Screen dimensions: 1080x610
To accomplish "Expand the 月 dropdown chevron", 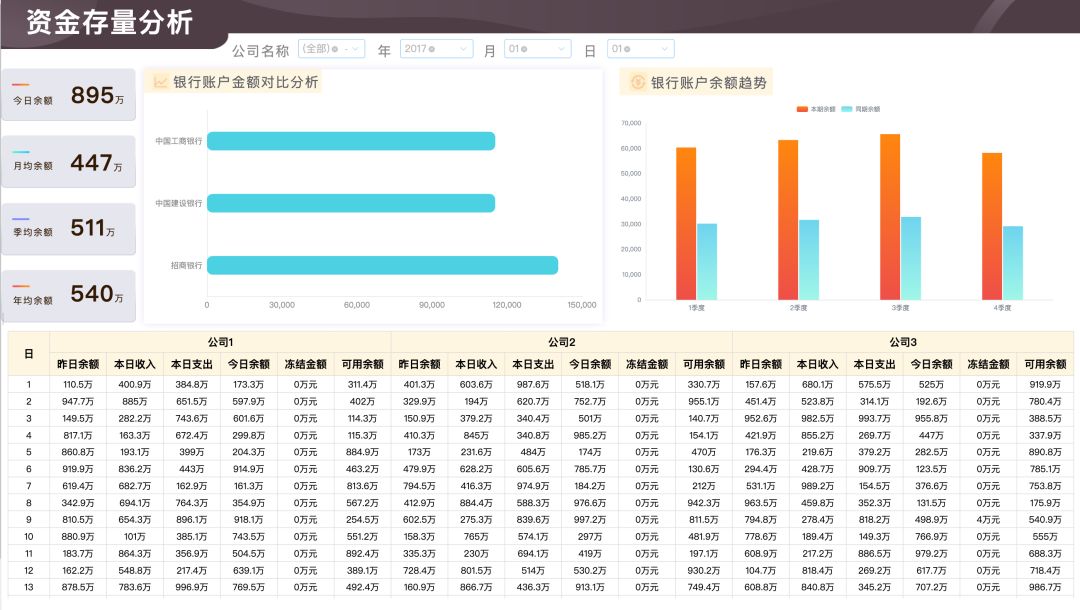I will tap(561, 49).
